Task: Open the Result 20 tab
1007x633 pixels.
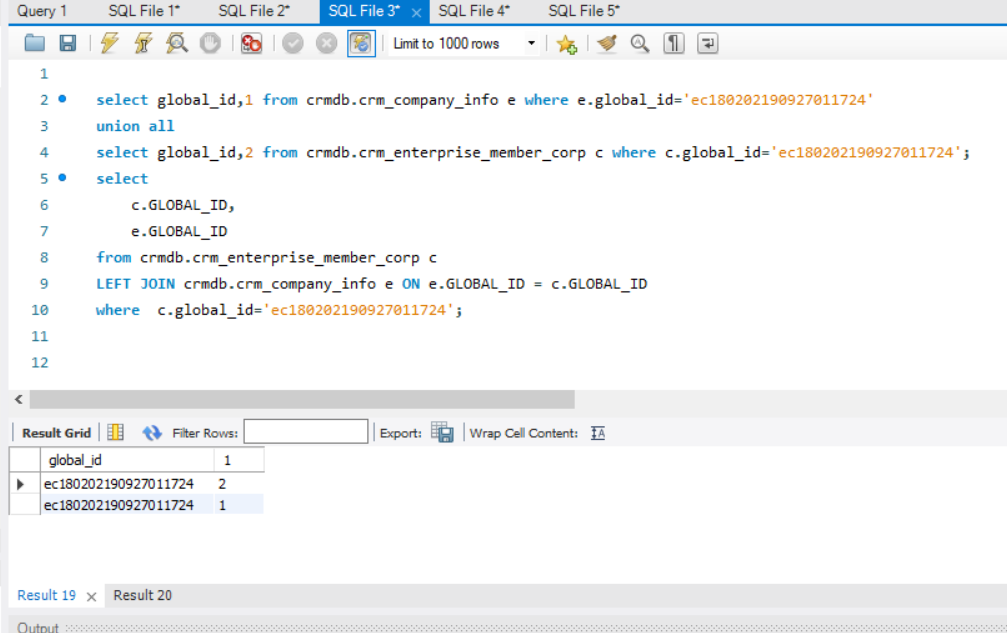Action: click(143, 595)
